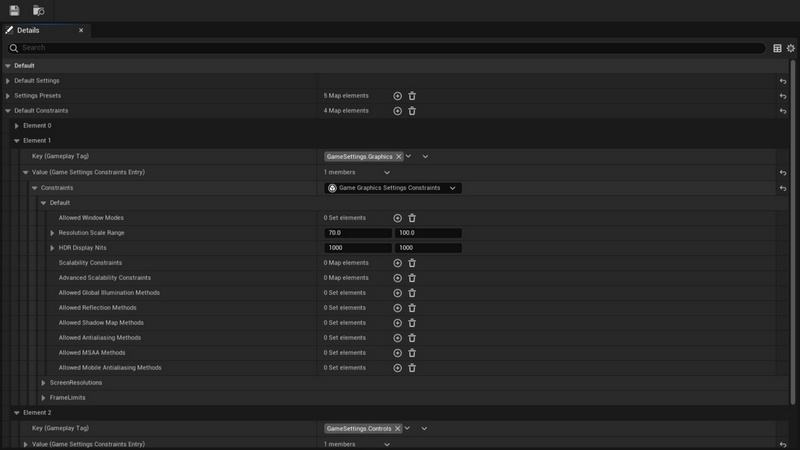800x450 pixels.
Task: Expand the Element 0 tree row
Action: pyautogui.click(x=17, y=126)
